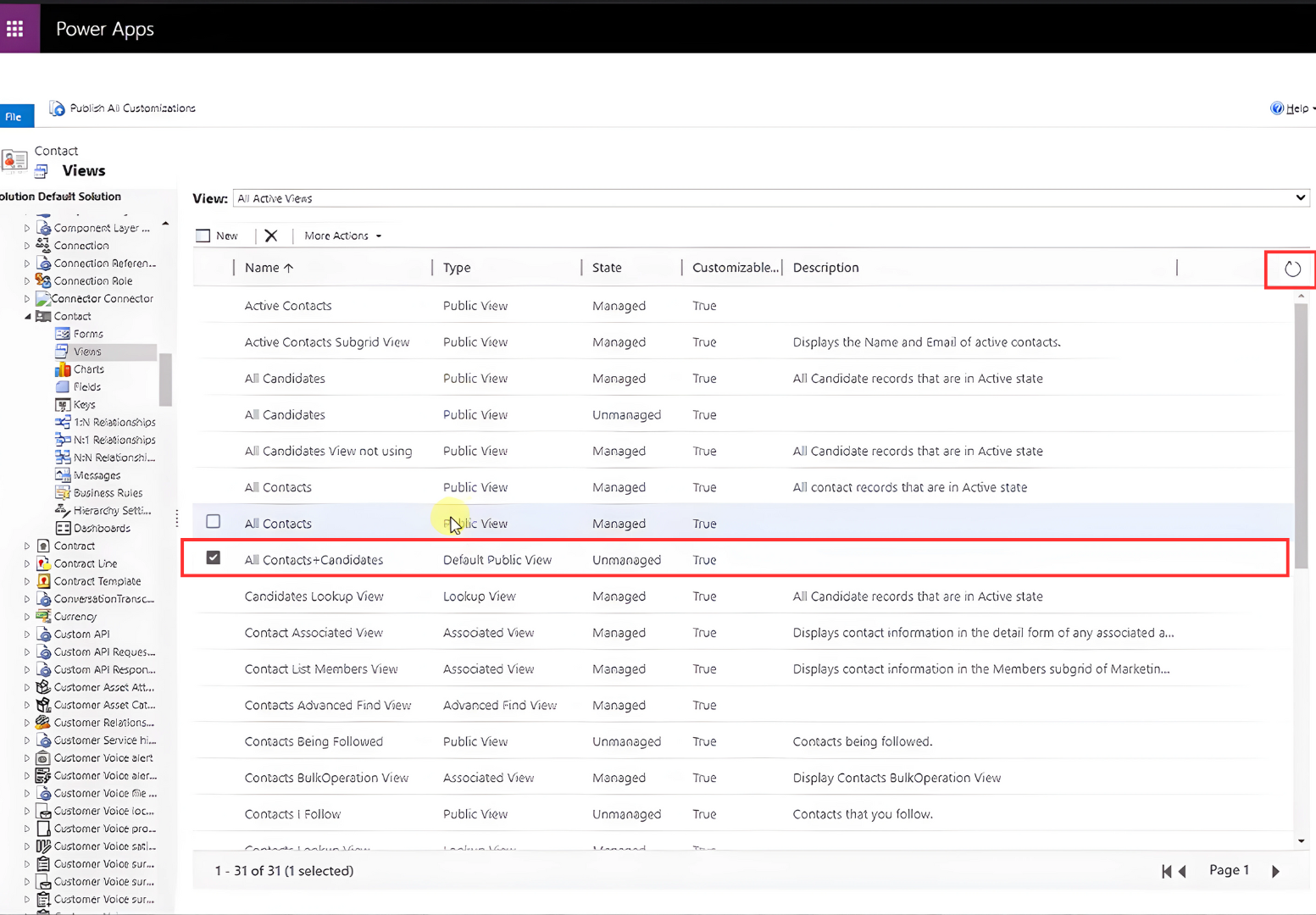Select ConversationTransc... tree item
This screenshot has width=1316, height=915.
[x=104, y=599]
